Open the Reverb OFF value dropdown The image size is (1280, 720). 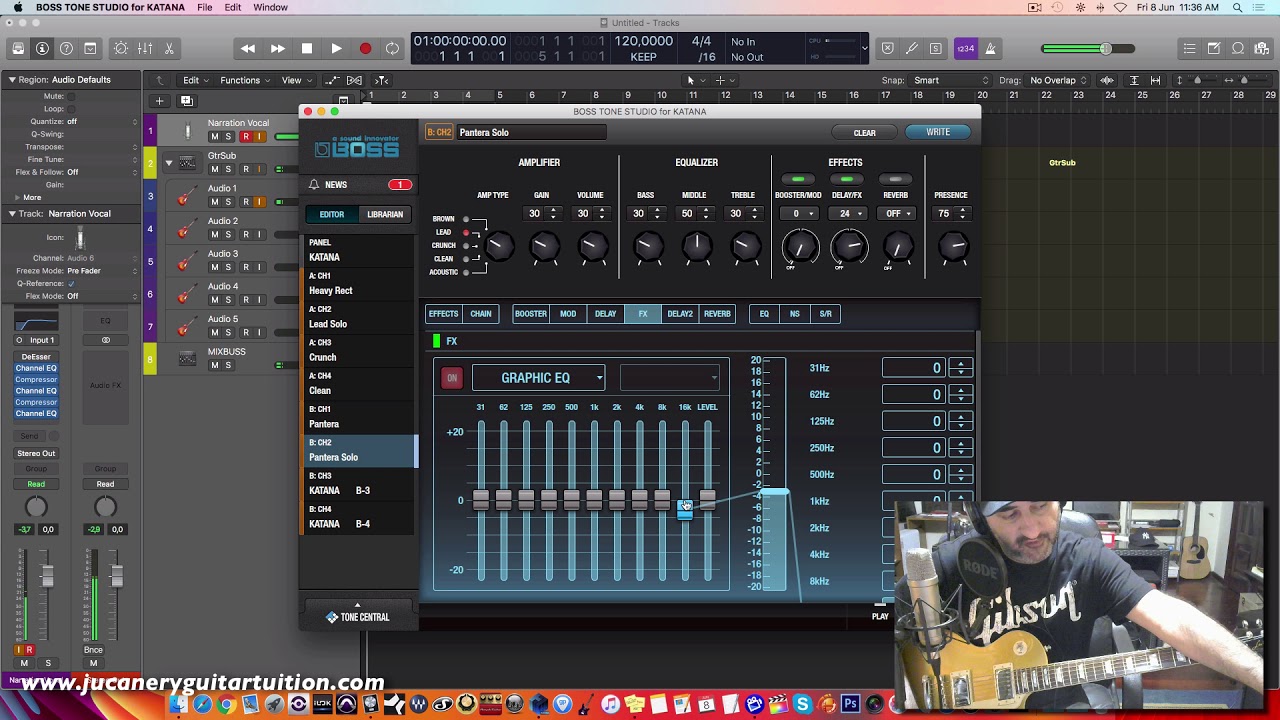(x=896, y=213)
